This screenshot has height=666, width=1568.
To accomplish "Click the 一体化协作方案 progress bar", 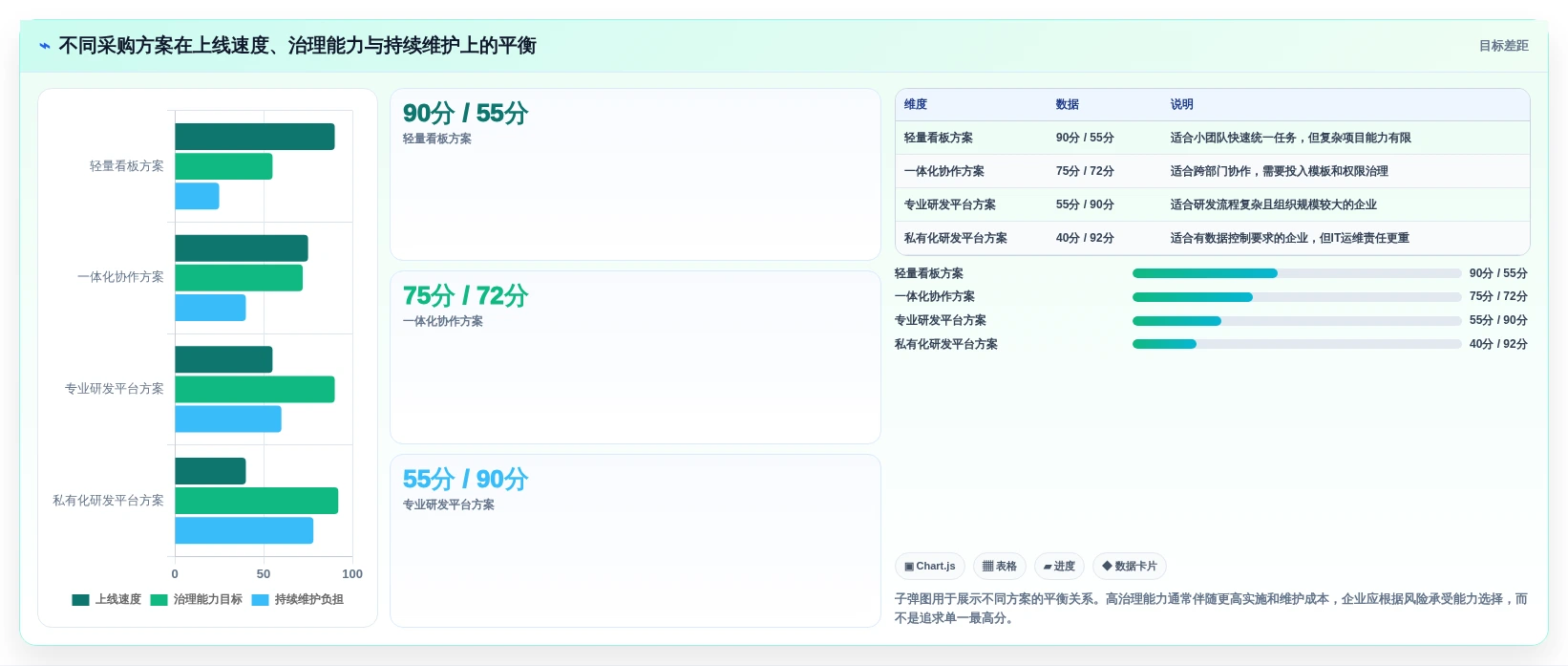I will point(1297,297).
